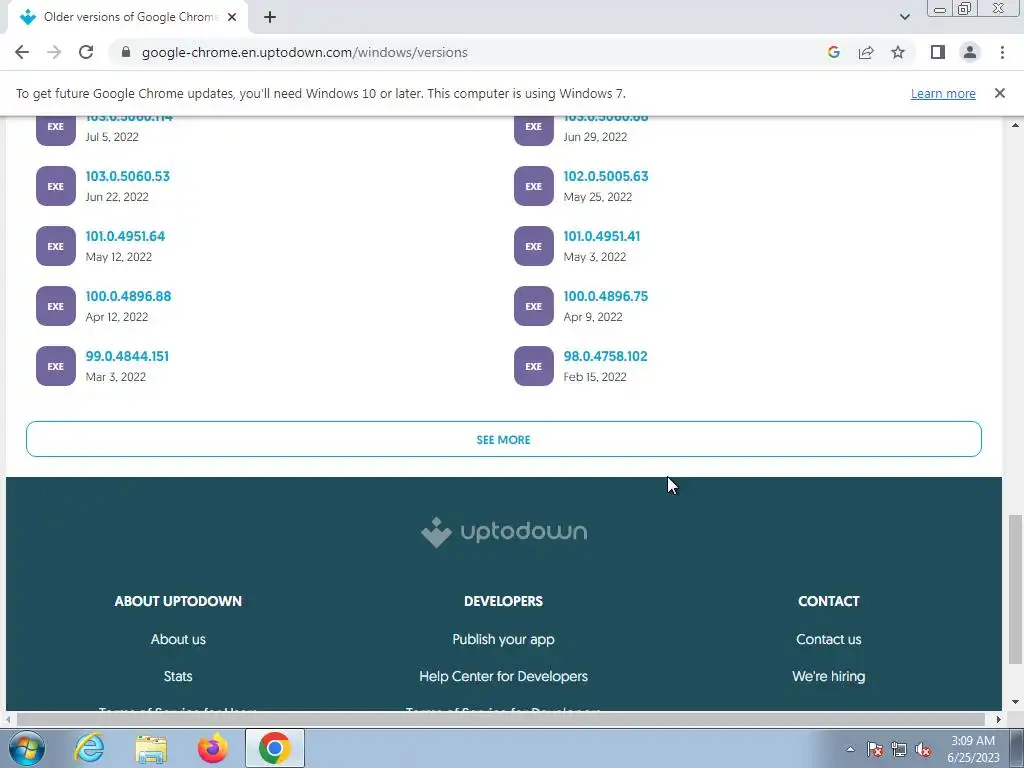Click the horizontal scrollbar right arrow
The width and height of the screenshot is (1024, 768).
click(x=998, y=719)
